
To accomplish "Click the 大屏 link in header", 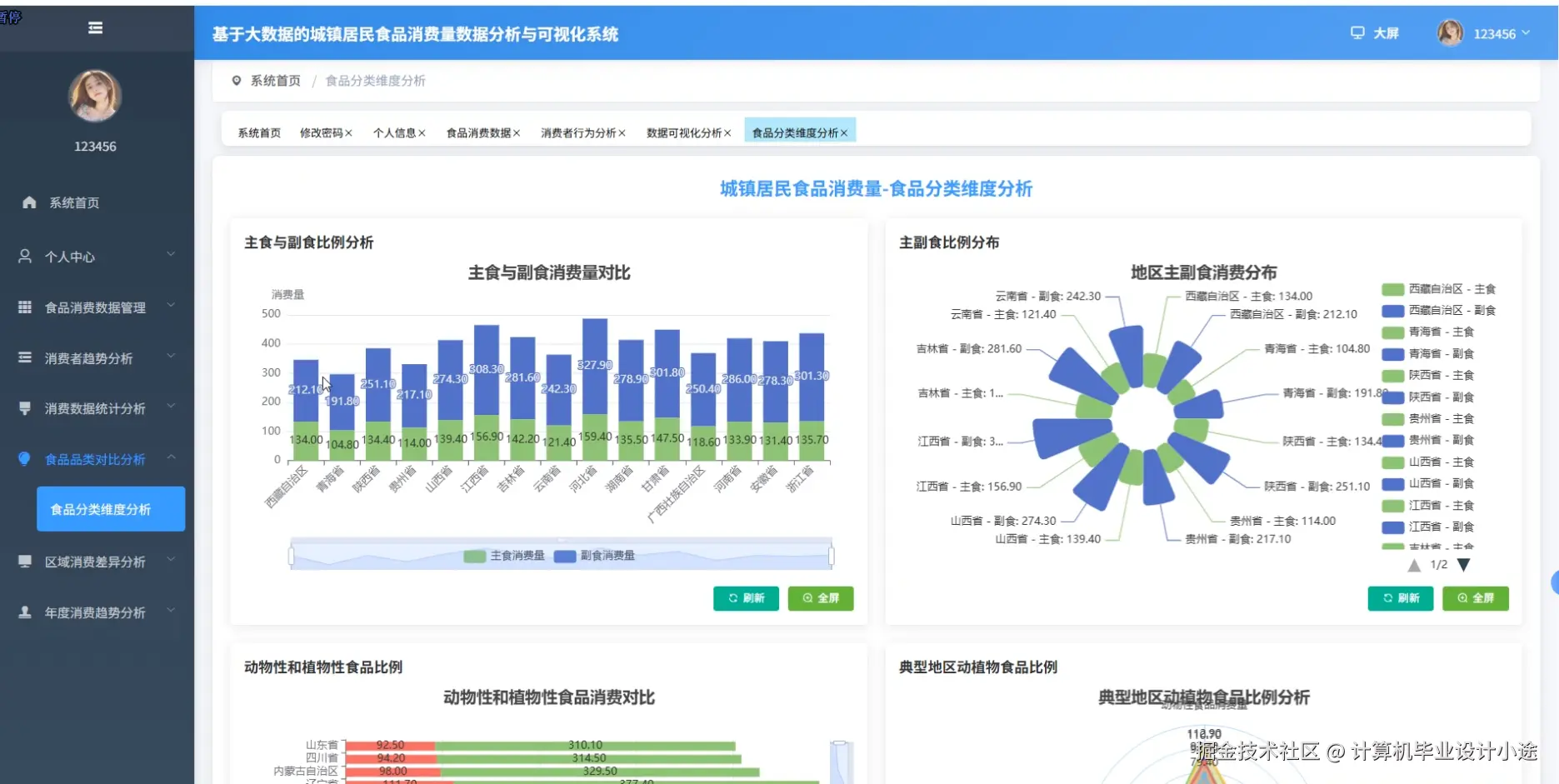I will tap(1386, 33).
